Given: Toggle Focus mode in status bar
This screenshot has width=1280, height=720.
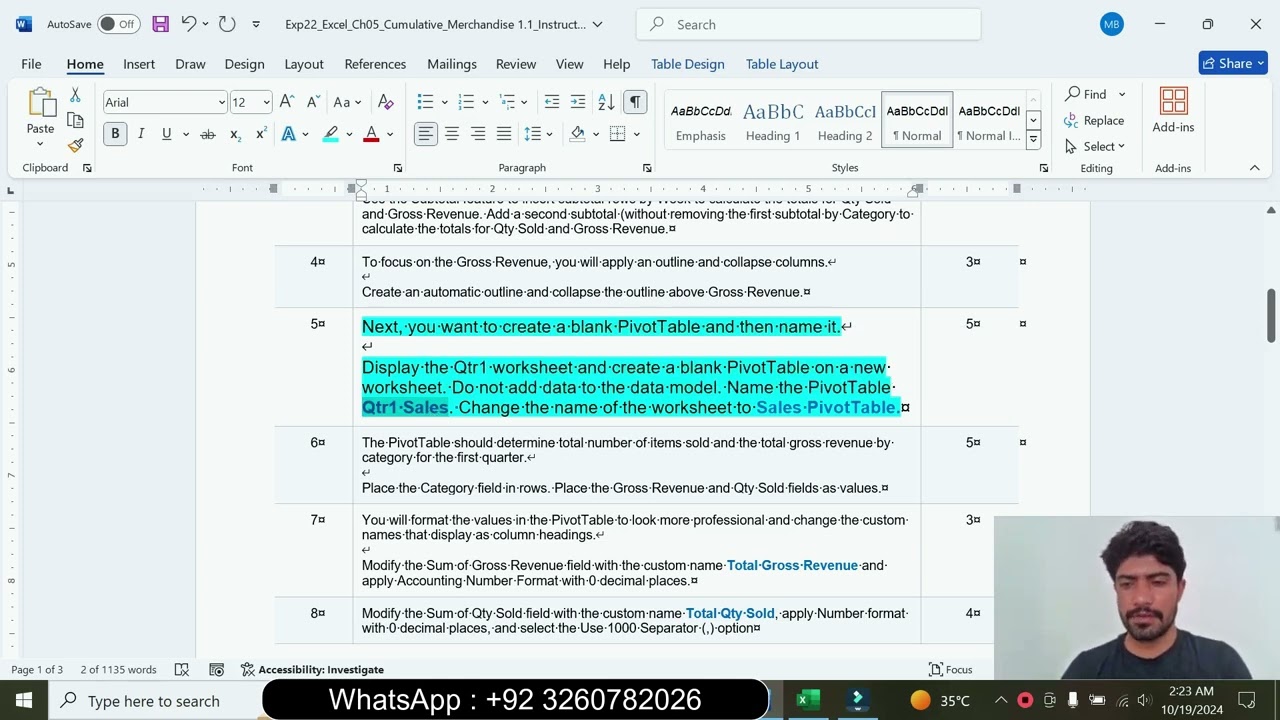Looking at the screenshot, I should (x=950, y=670).
